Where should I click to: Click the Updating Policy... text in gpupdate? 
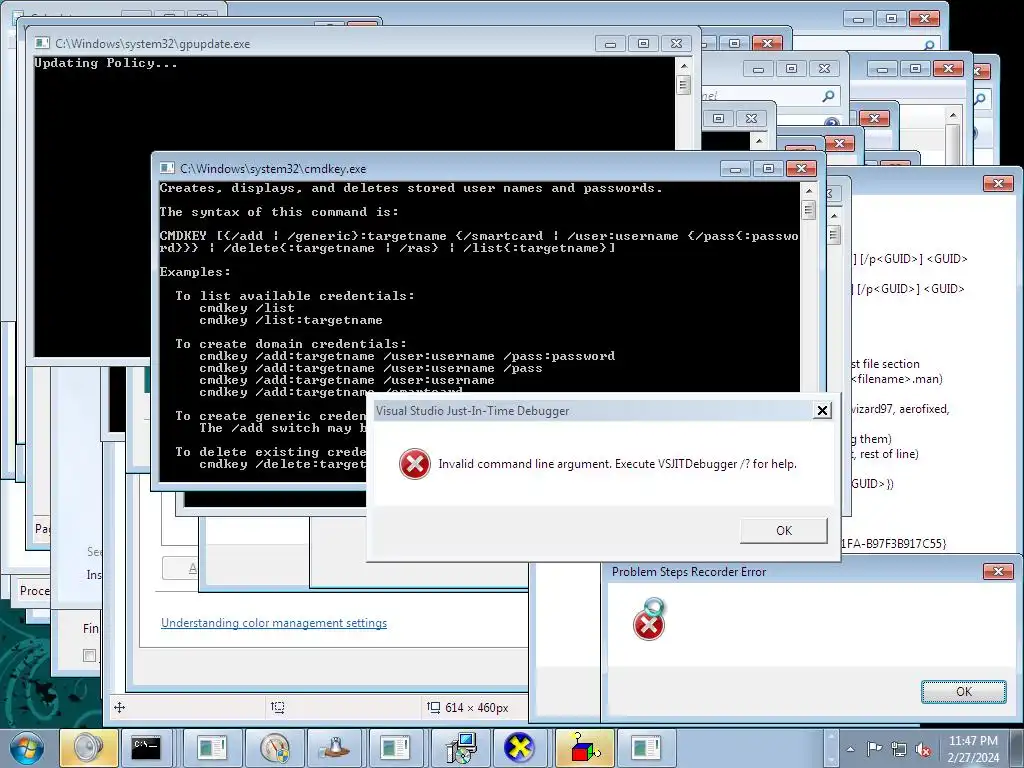pos(106,63)
